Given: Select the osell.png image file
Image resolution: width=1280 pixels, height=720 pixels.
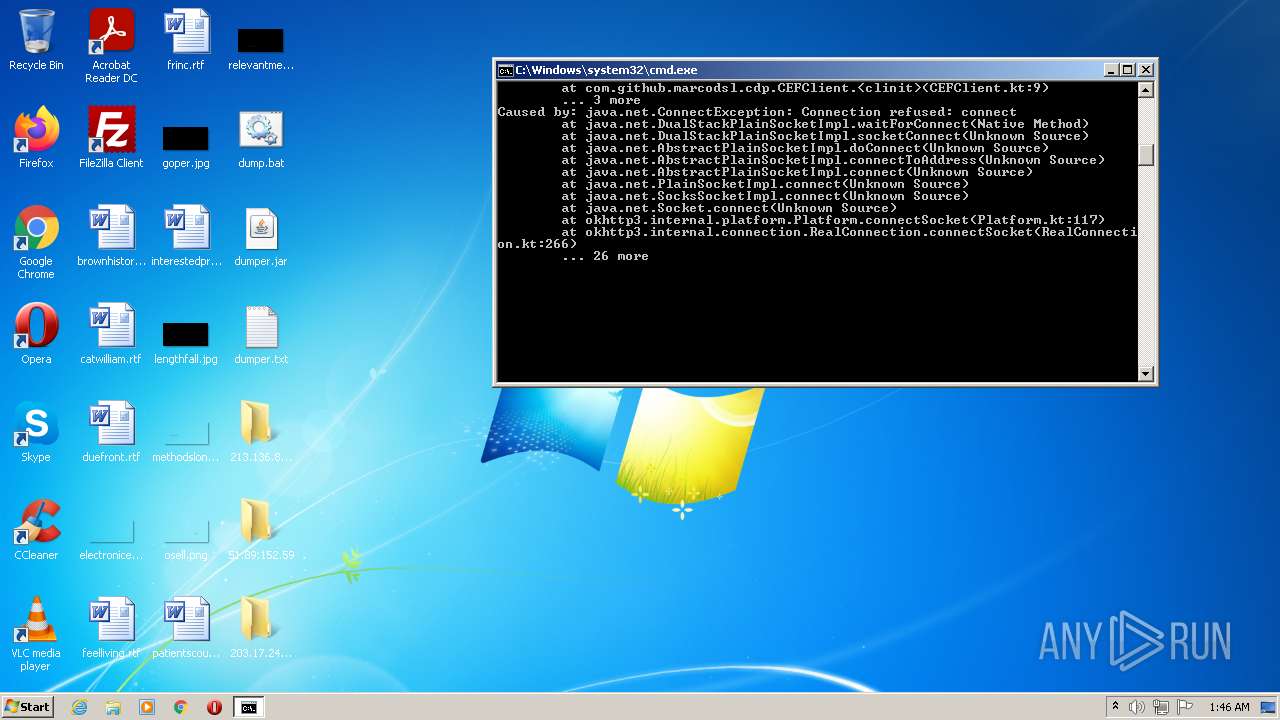Looking at the screenshot, I should (186, 538).
